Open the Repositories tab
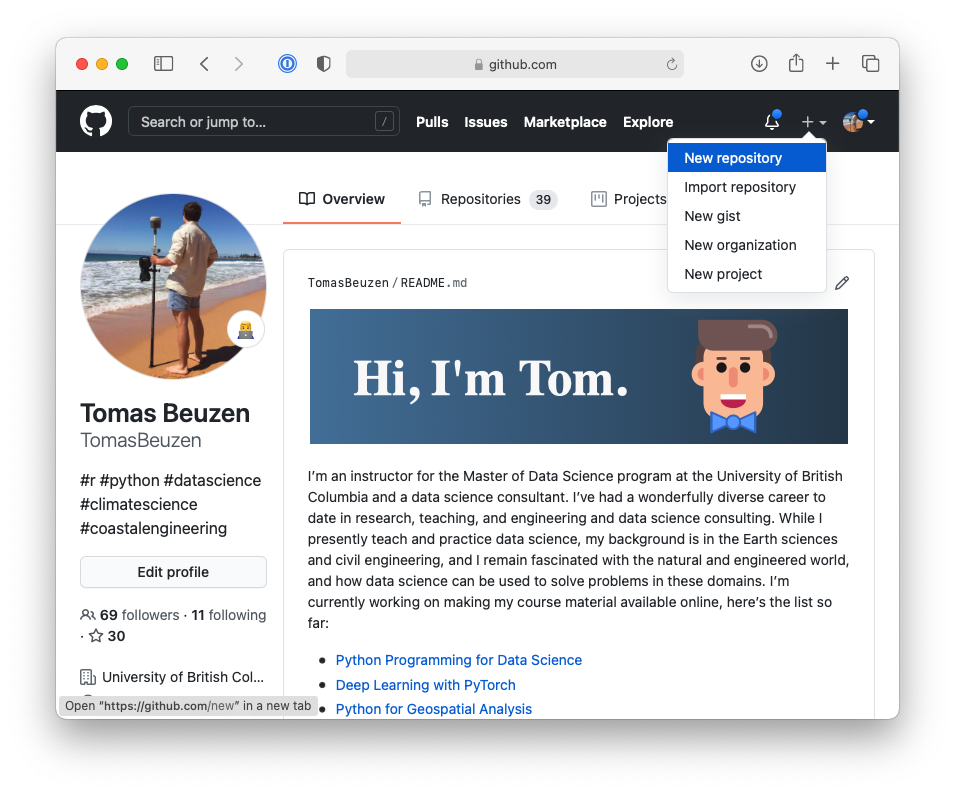 pos(488,199)
